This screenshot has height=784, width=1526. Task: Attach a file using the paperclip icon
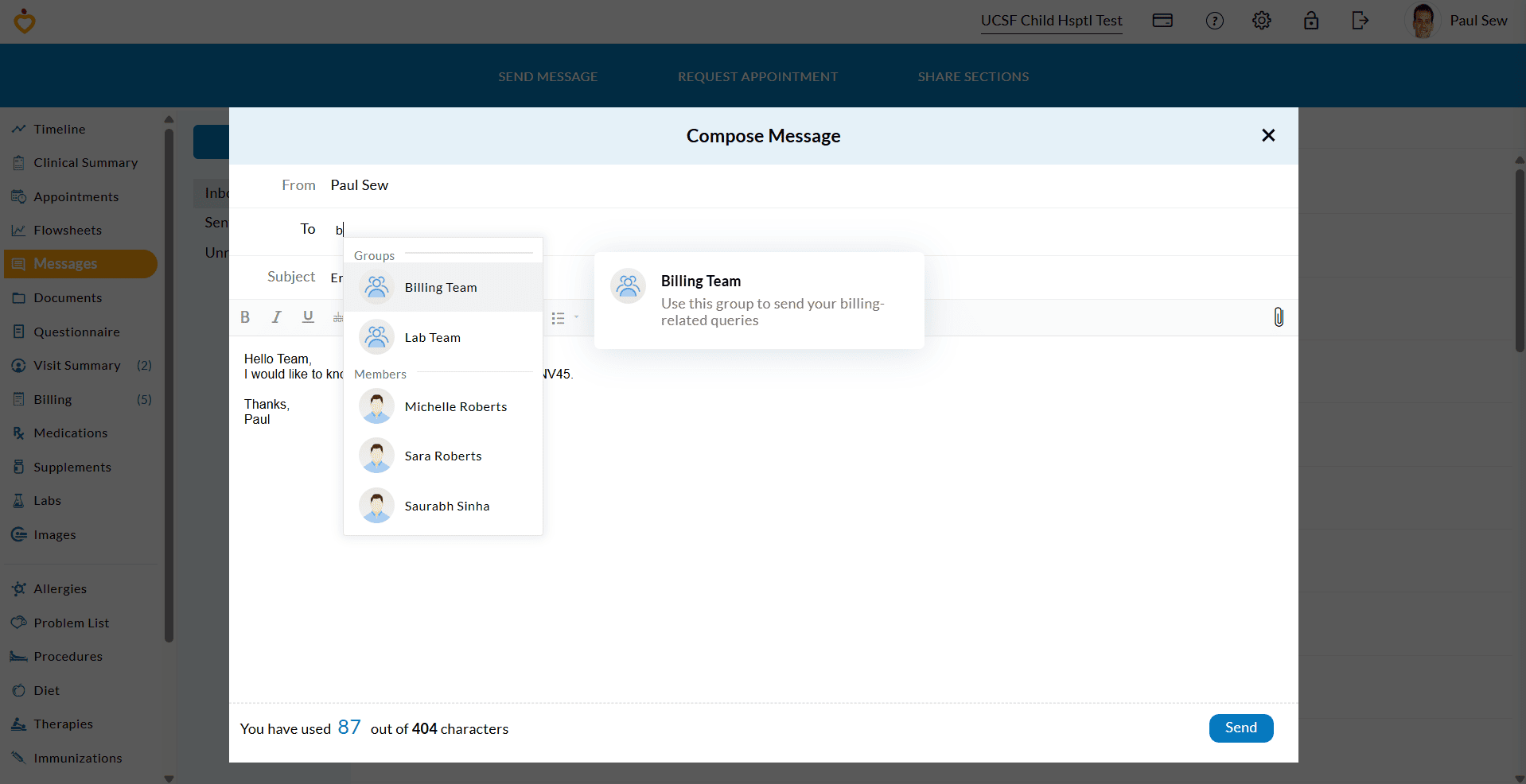1278,317
